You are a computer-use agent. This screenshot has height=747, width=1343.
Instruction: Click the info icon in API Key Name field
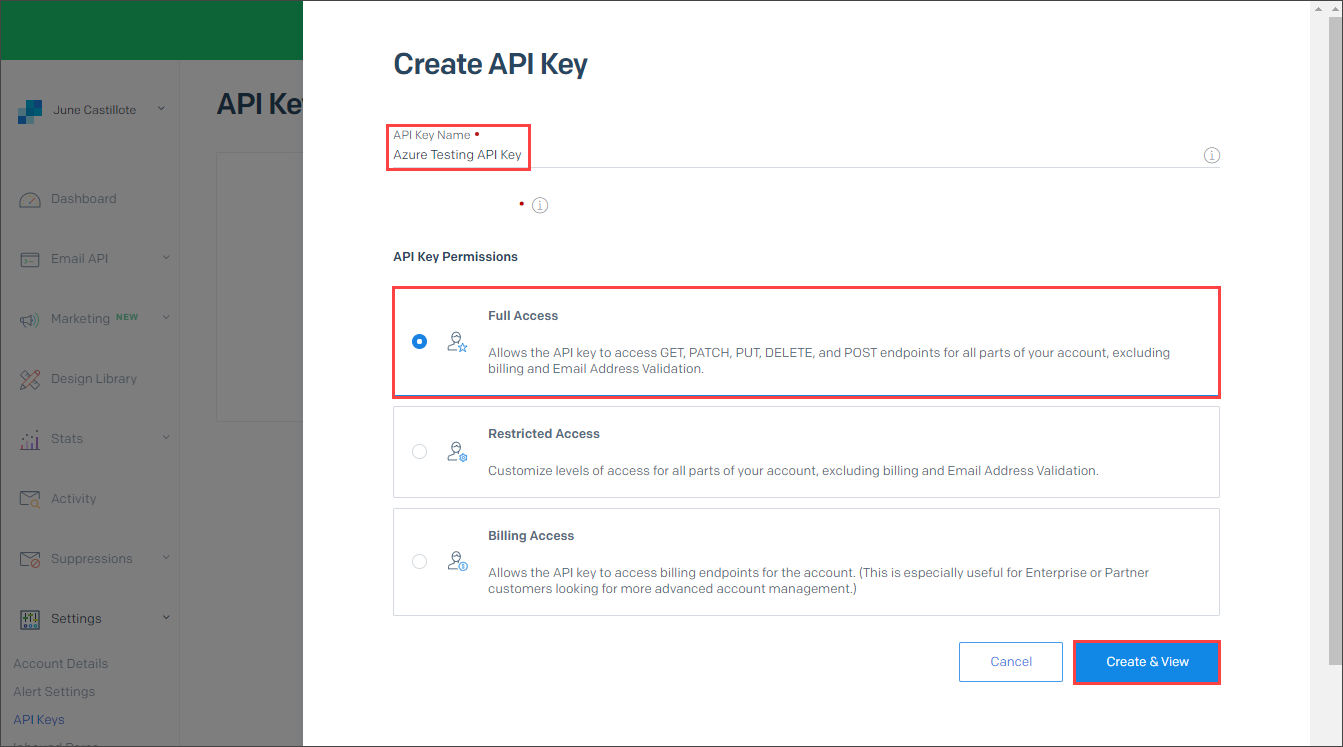coord(1211,155)
